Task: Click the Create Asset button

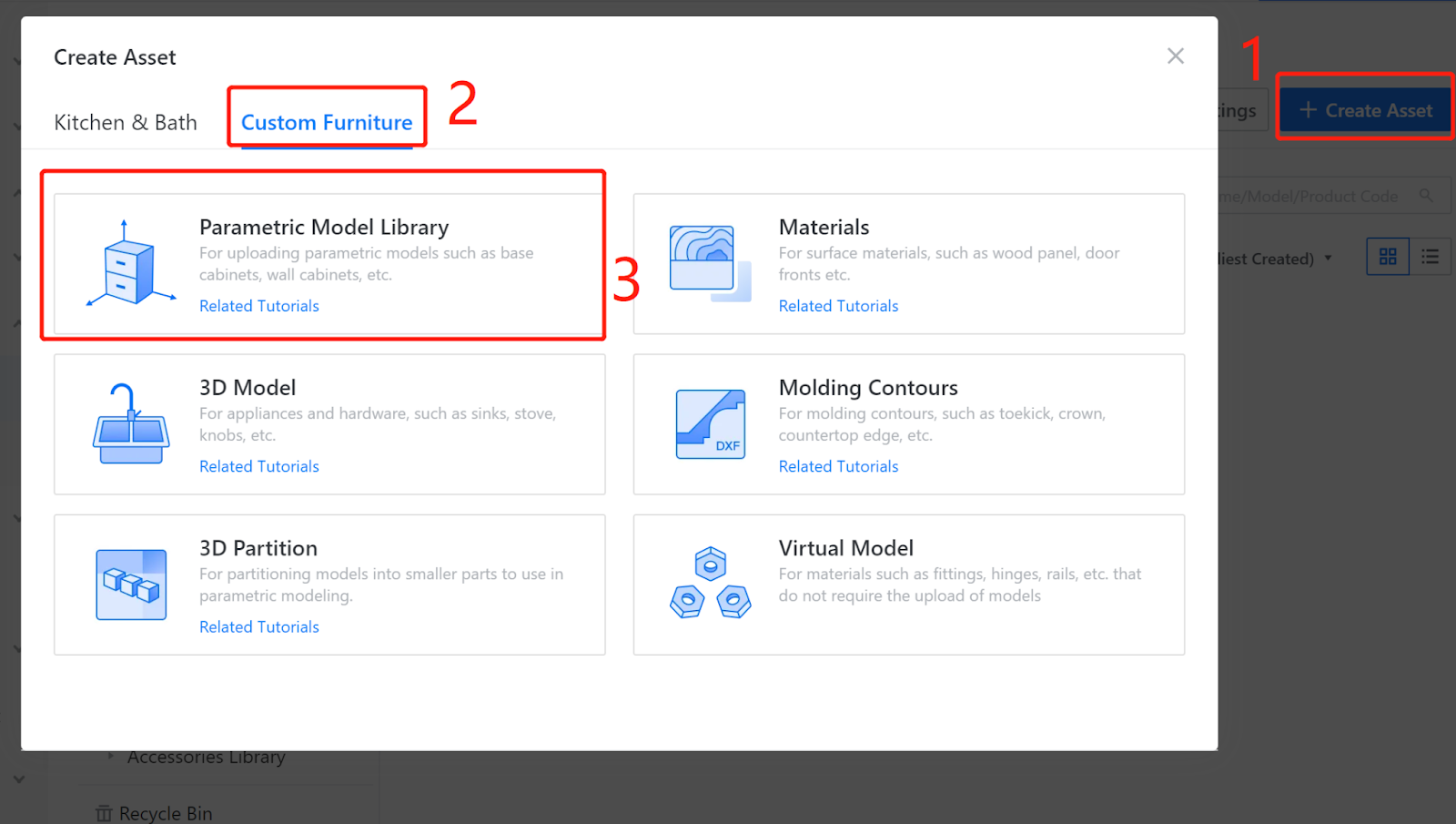Action: [1365, 110]
